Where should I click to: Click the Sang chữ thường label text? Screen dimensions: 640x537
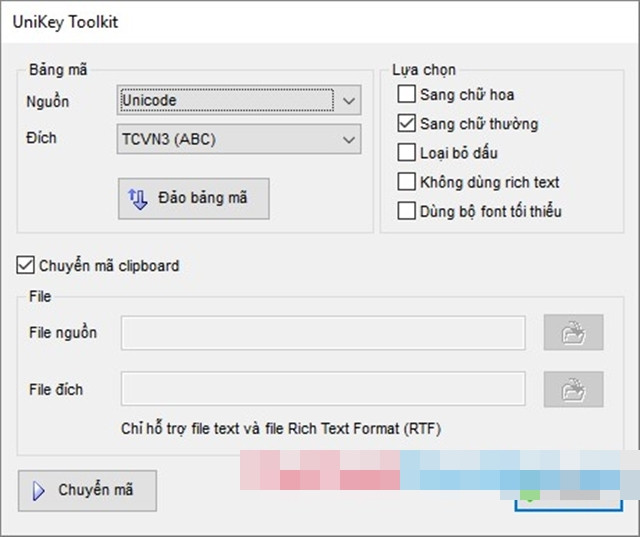coord(479,125)
